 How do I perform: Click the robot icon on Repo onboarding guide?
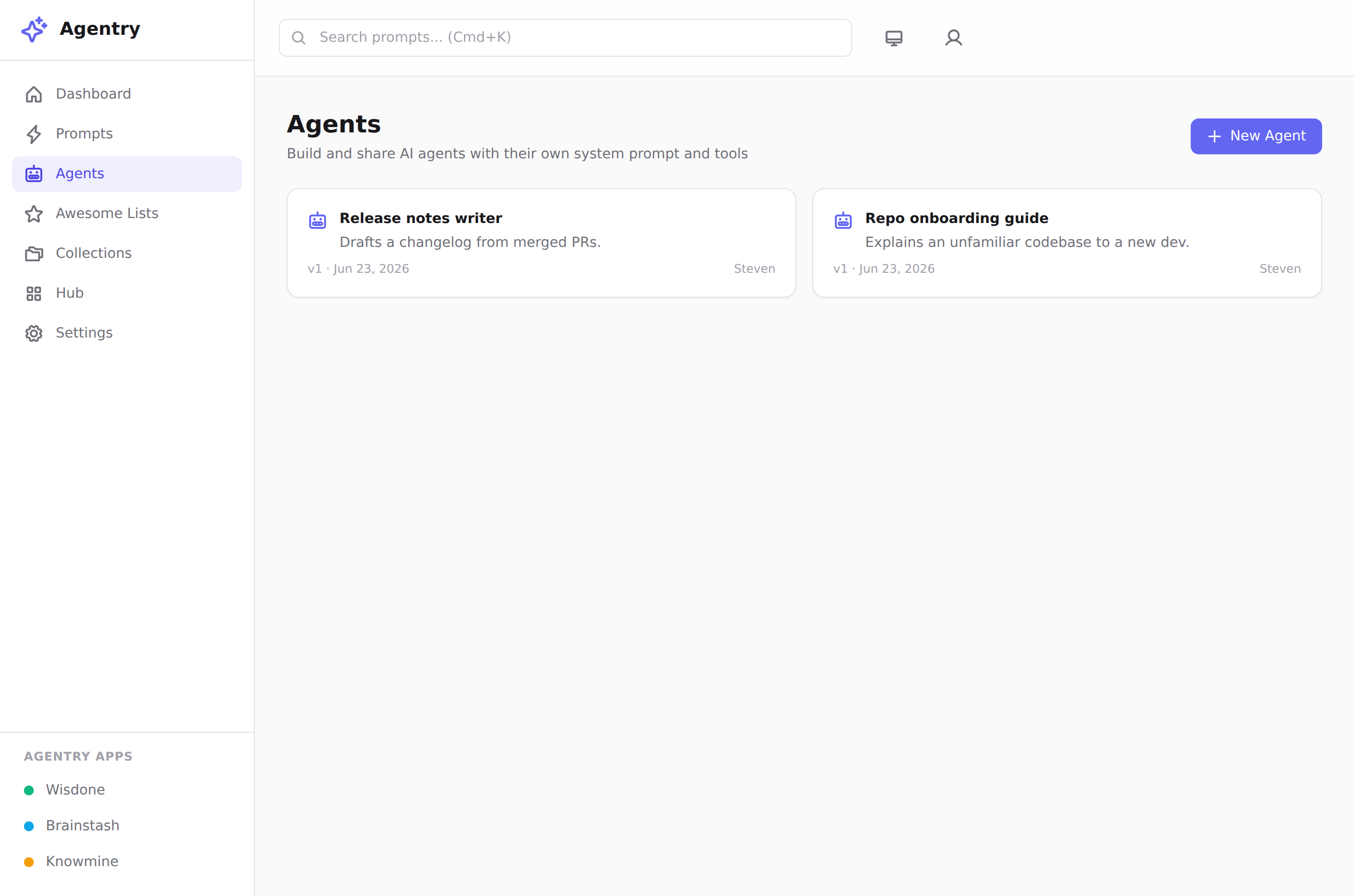(843, 220)
